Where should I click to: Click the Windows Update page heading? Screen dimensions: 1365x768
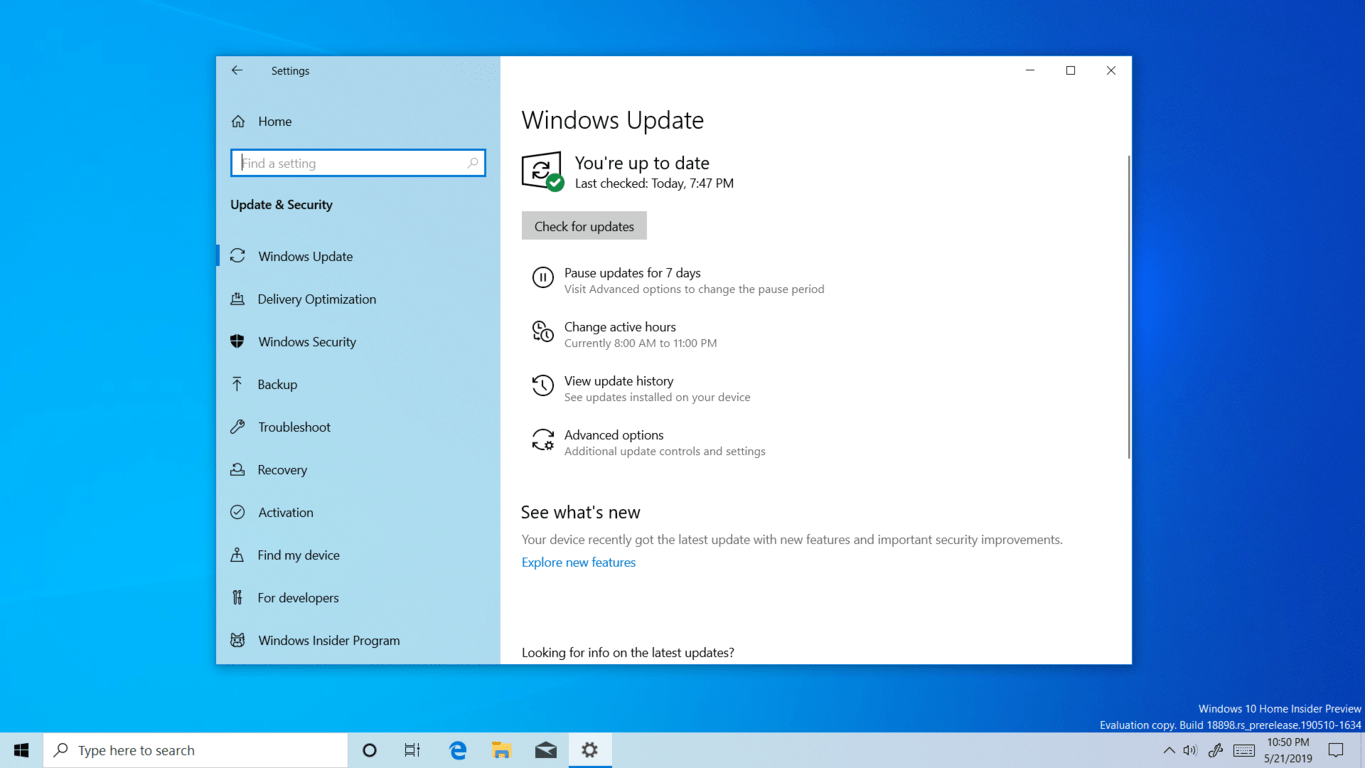613,120
